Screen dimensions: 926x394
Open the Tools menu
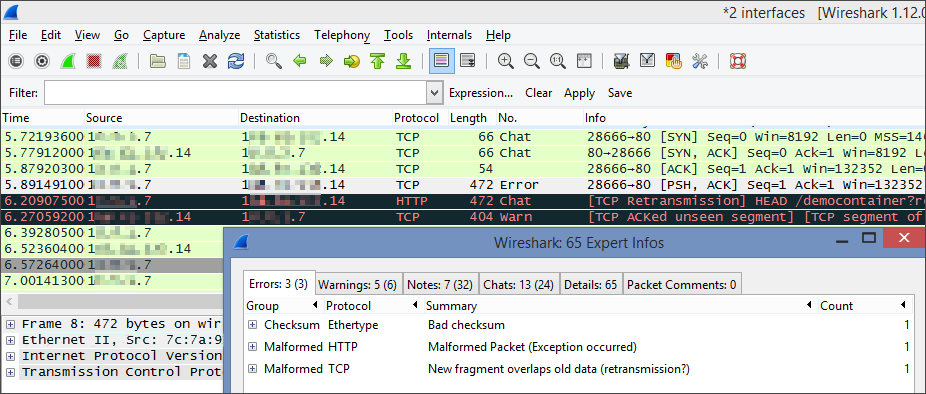click(x=399, y=35)
